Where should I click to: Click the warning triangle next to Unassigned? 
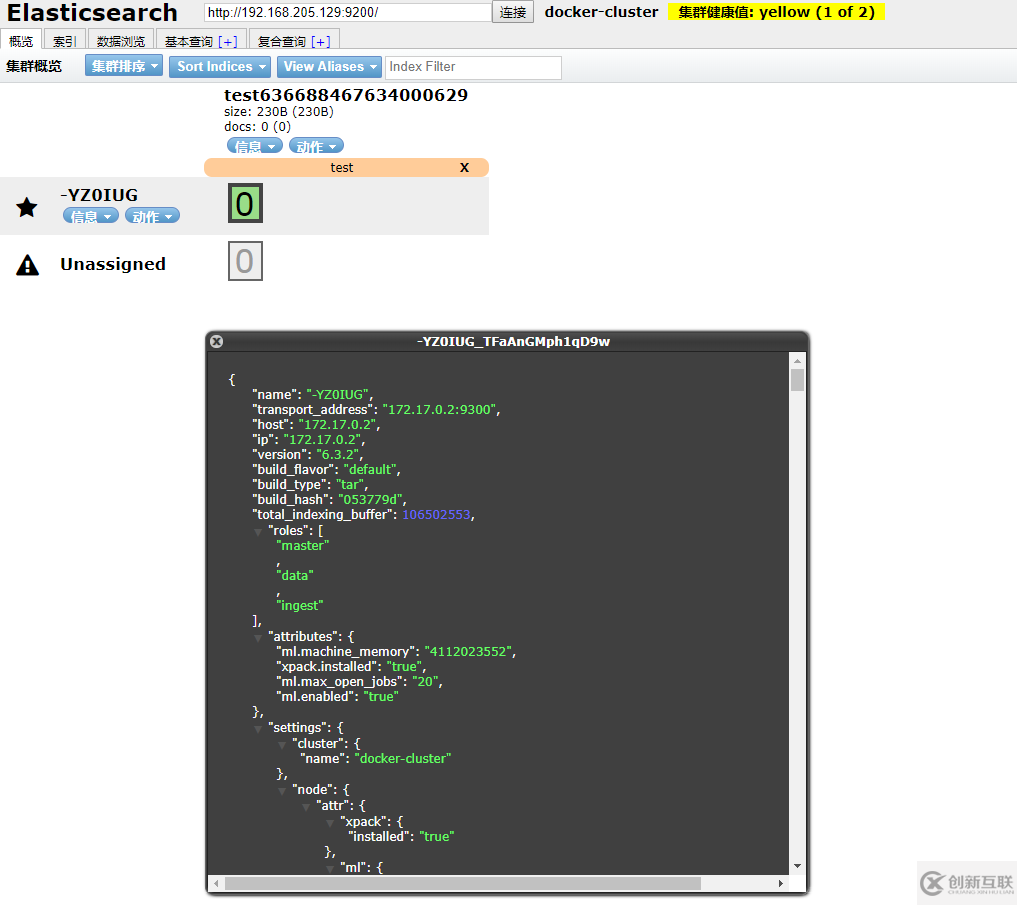(27, 264)
